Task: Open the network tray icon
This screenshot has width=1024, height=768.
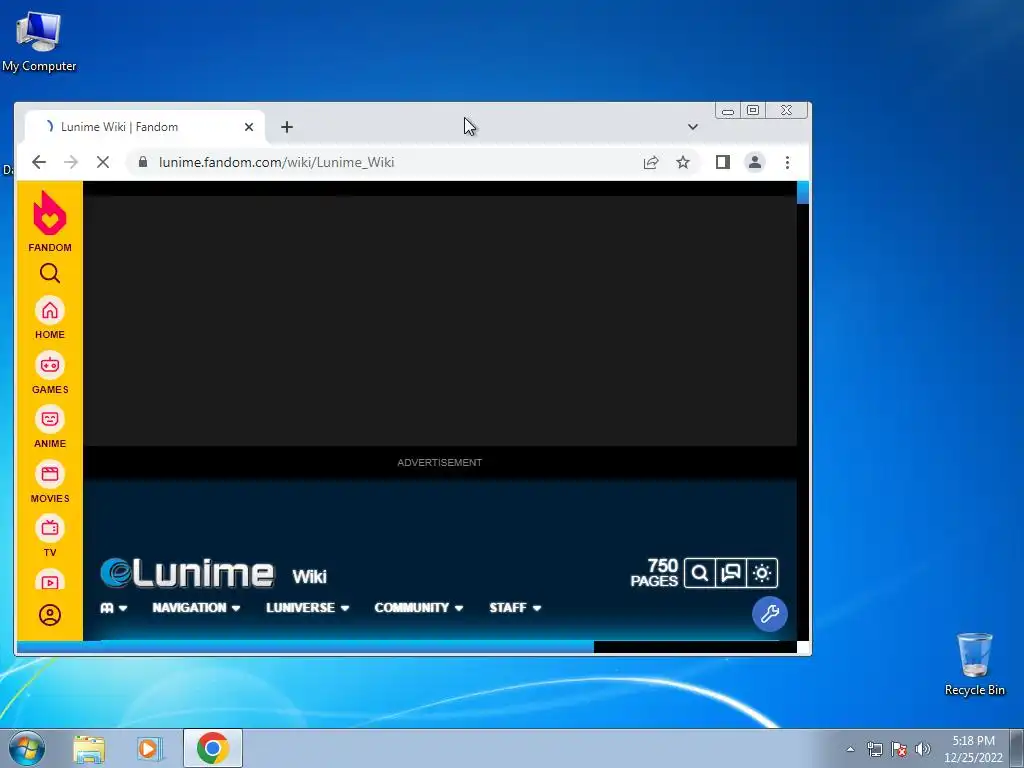Action: pyautogui.click(x=874, y=749)
